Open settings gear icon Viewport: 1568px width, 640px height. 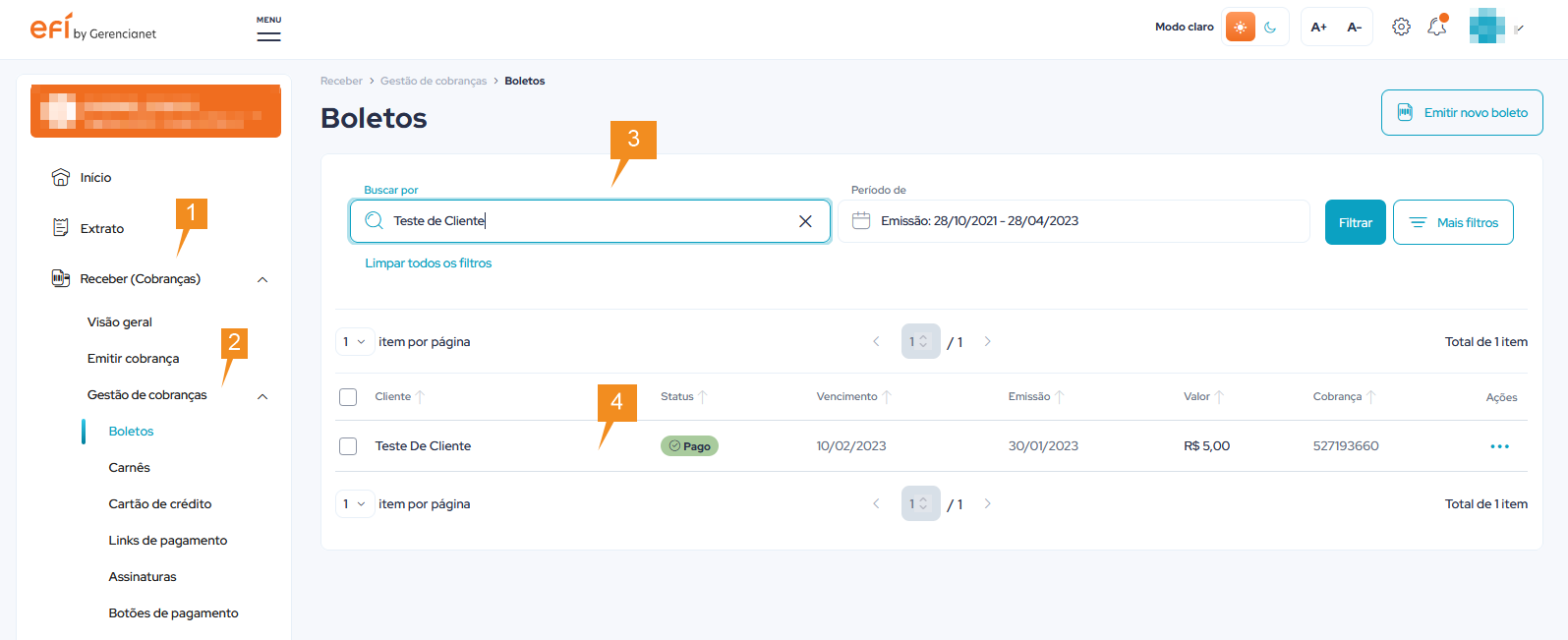tap(1401, 28)
